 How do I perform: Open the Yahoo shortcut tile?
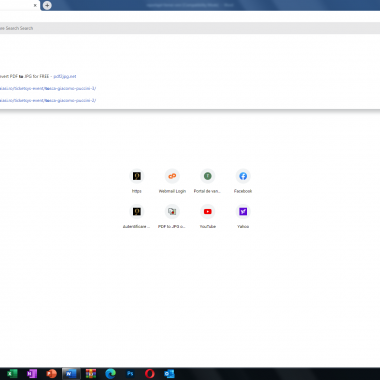pyautogui.click(x=243, y=217)
